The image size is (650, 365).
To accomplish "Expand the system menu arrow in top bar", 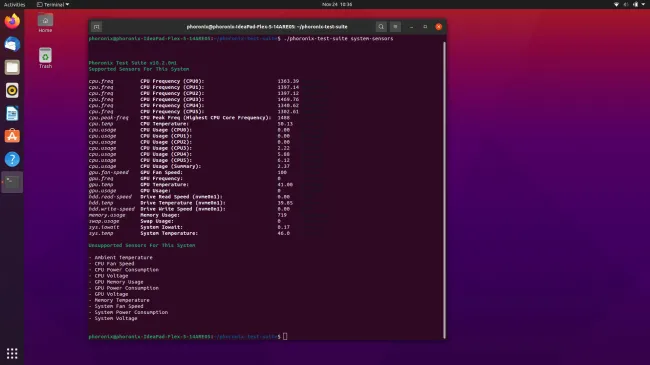I will [643, 5].
